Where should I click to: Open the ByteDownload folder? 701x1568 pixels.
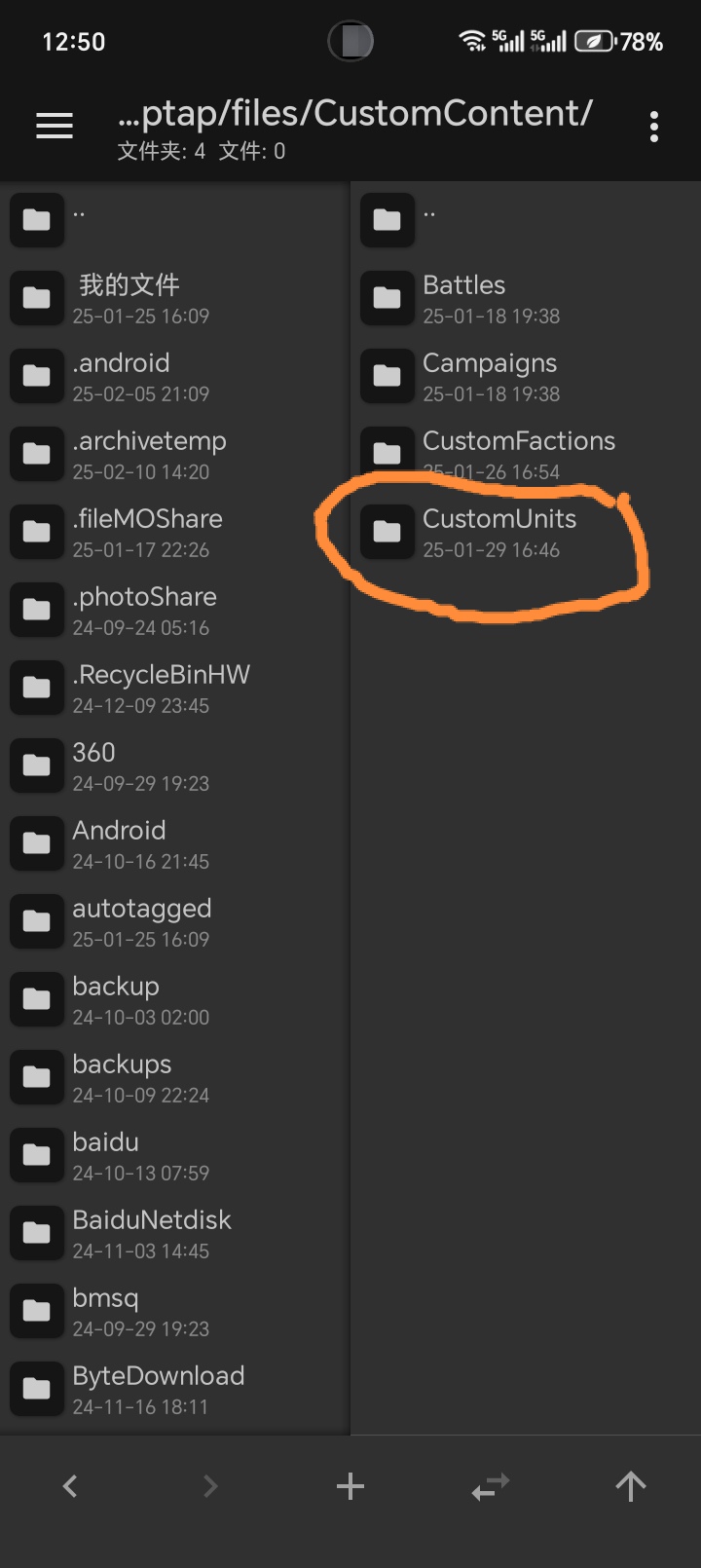(x=175, y=1389)
